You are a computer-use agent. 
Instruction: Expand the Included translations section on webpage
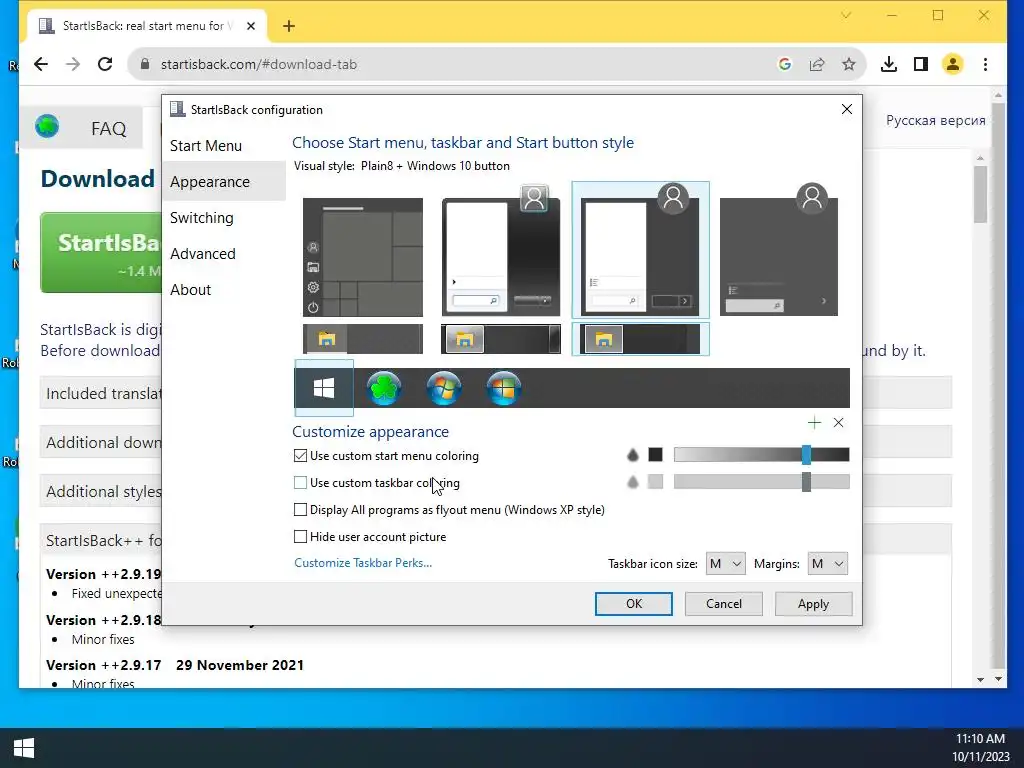coord(103,393)
